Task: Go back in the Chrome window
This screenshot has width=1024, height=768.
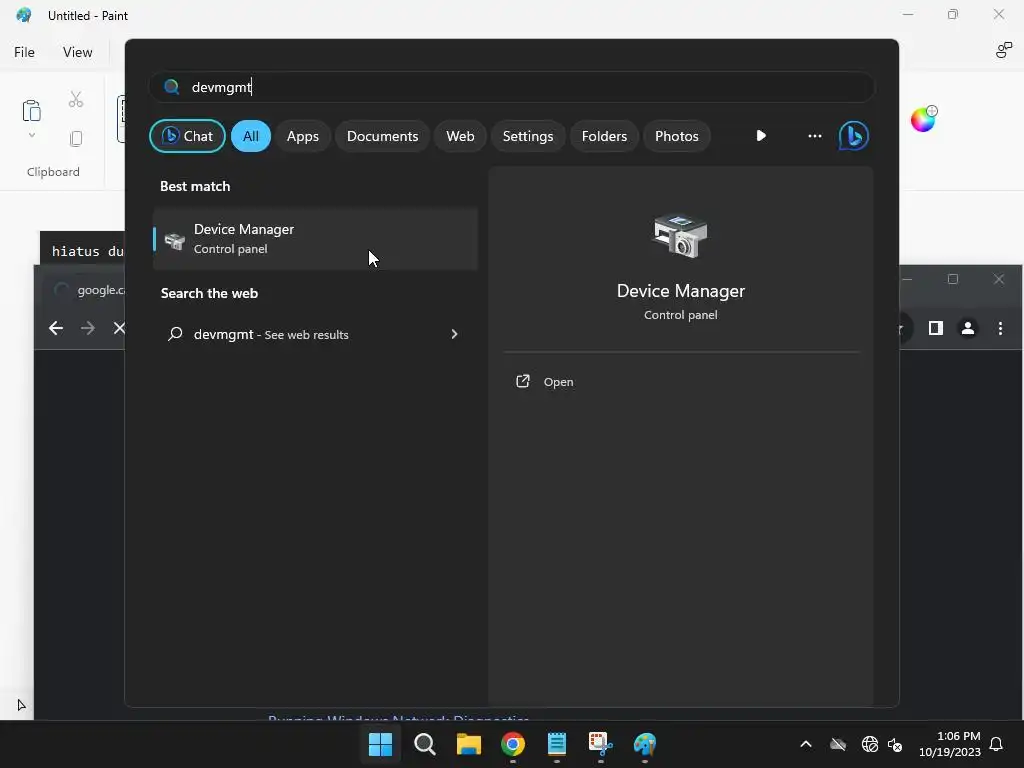Action: pos(56,328)
